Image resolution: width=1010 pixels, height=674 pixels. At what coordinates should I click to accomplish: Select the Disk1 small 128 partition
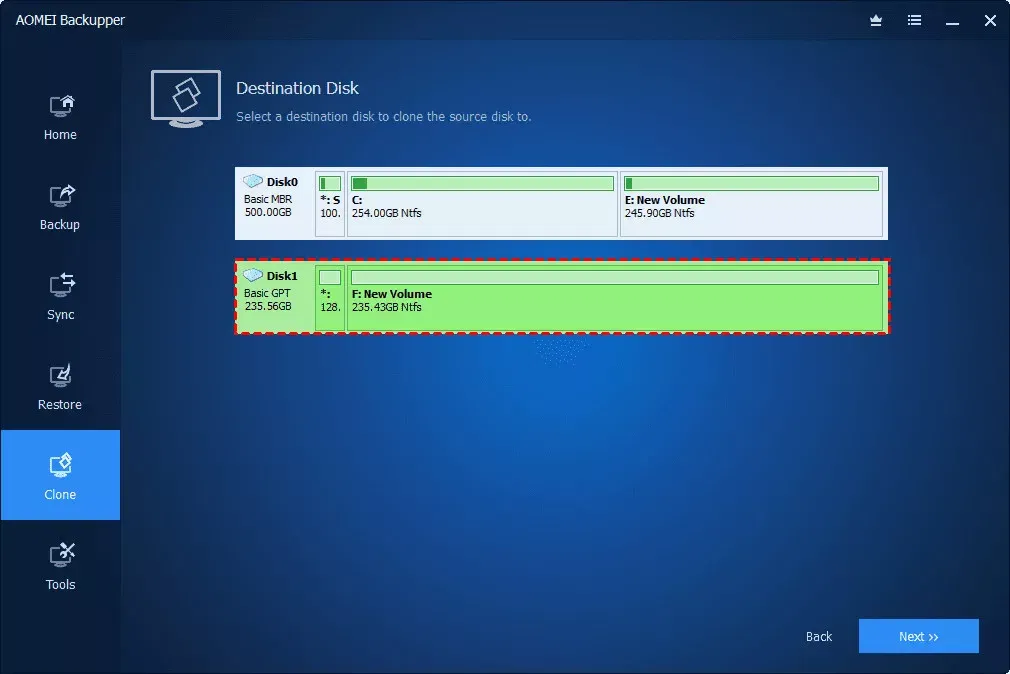tap(330, 298)
